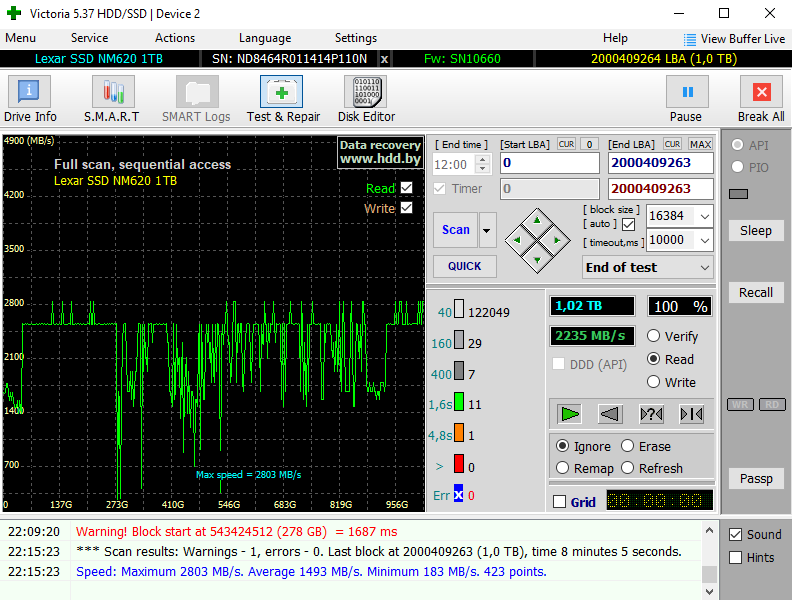Pause the running scan
This screenshot has height=600, width=792.
click(687, 91)
